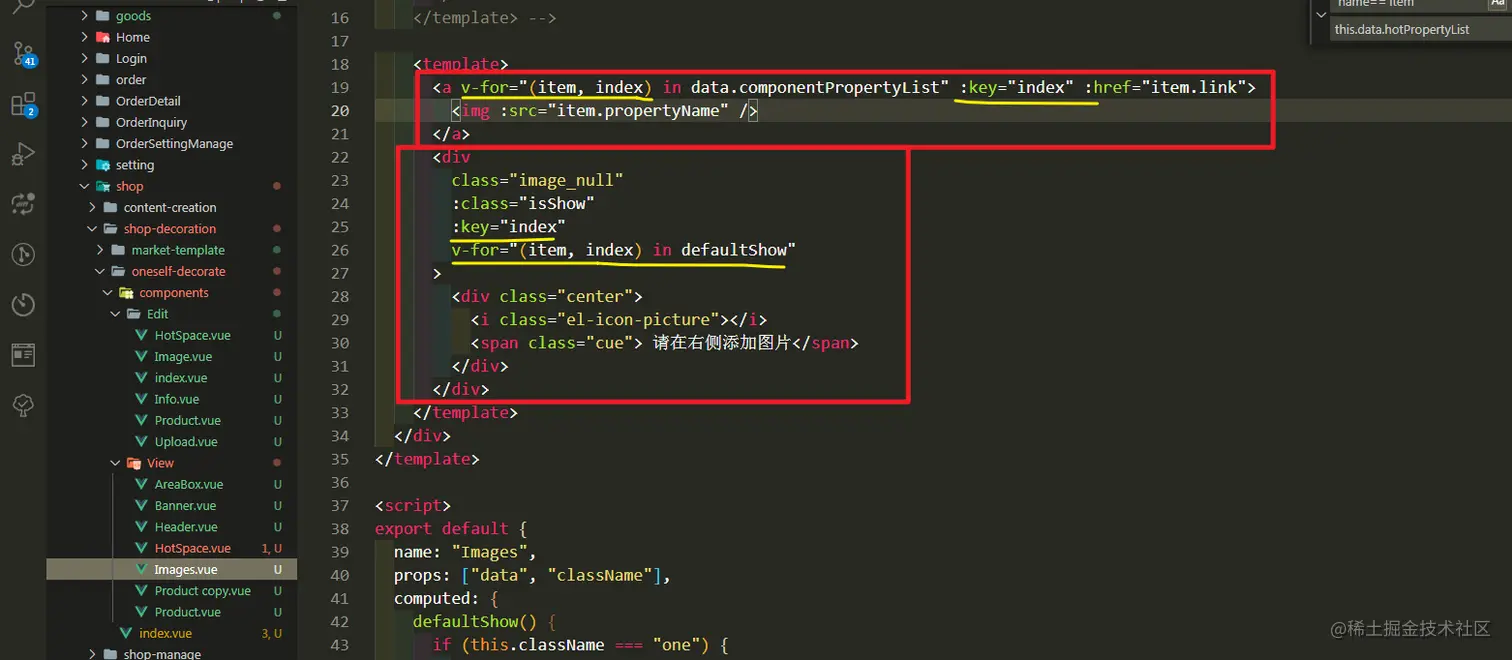
Task: Click image_null class value on line 23
Action: coord(566,180)
